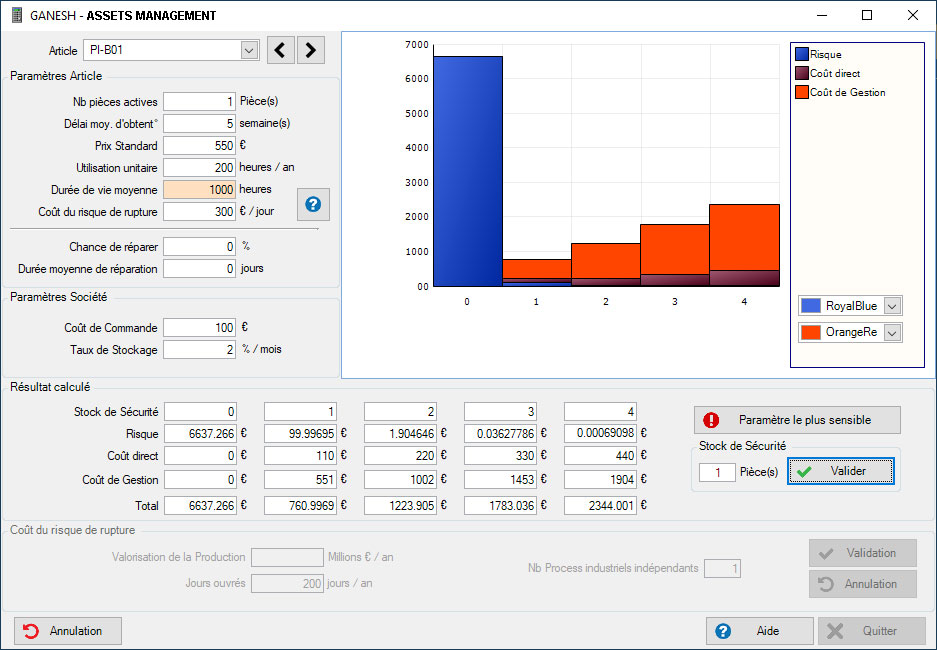The image size is (937, 650).
Task: Open the RoyalBlue color dropdown
Action: tap(893, 306)
